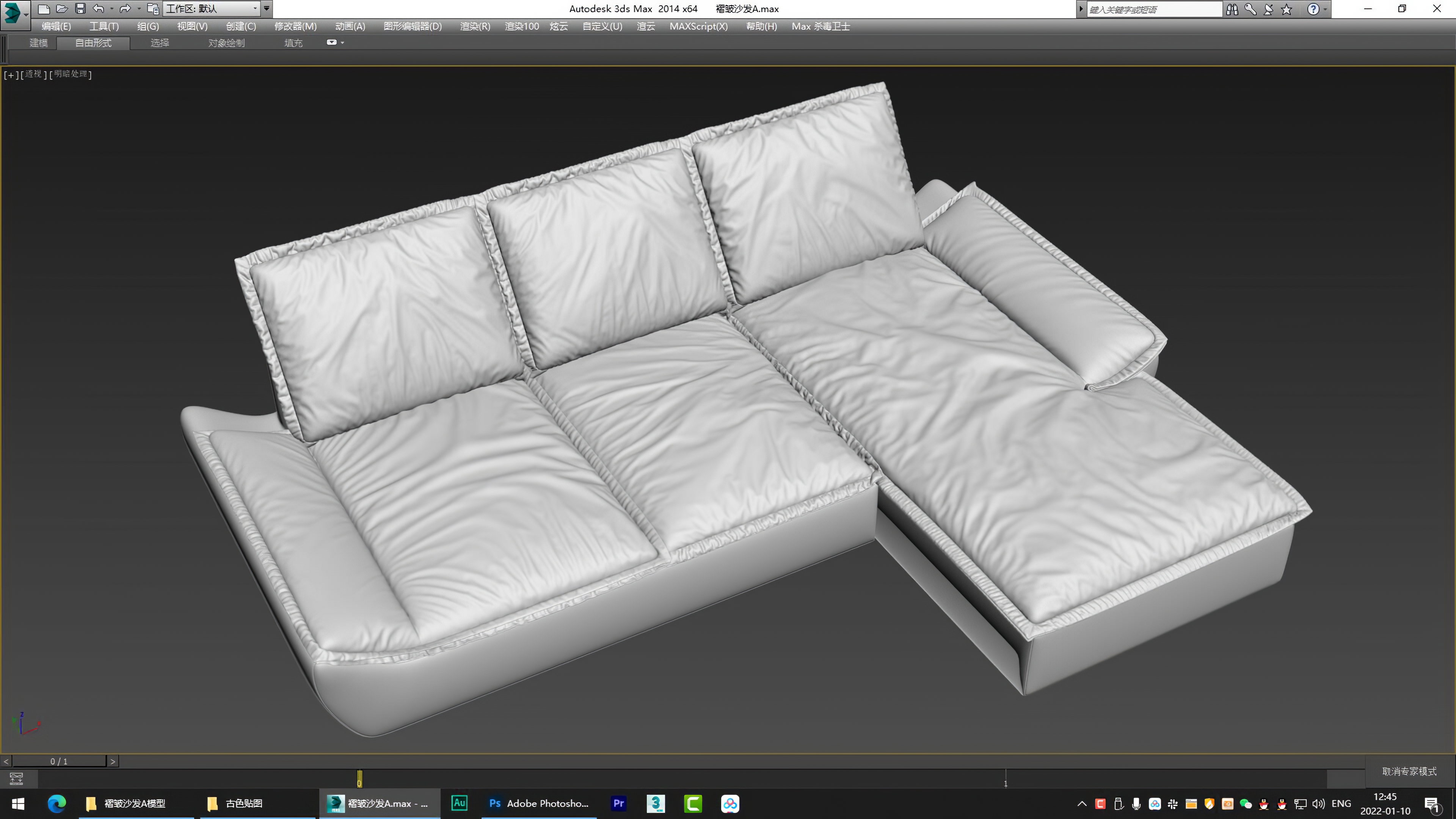Select the binoculars search icon in InfoCenter
1456x819 pixels.
pos(1232,9)
